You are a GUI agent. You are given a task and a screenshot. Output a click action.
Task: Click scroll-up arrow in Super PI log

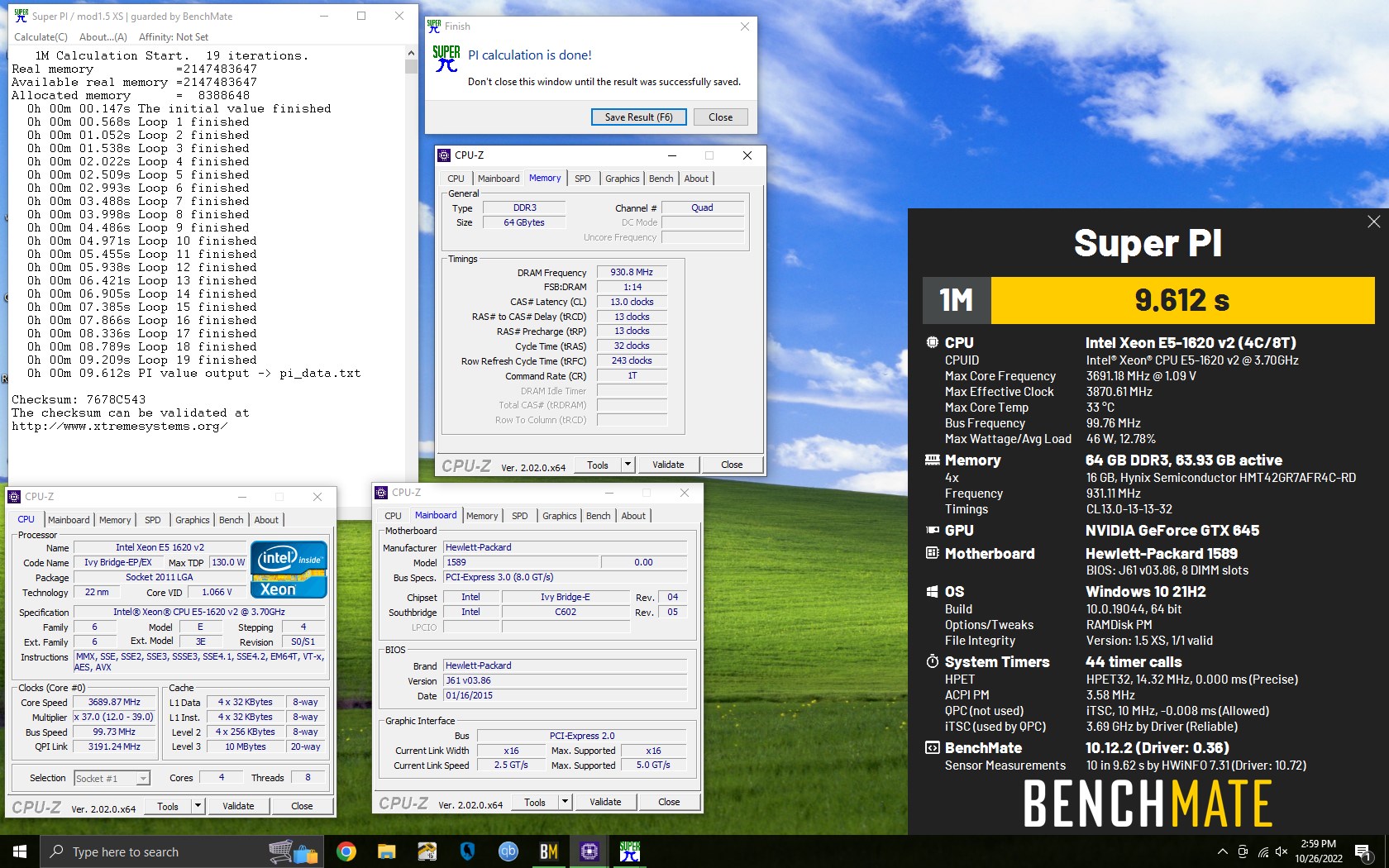411,53
